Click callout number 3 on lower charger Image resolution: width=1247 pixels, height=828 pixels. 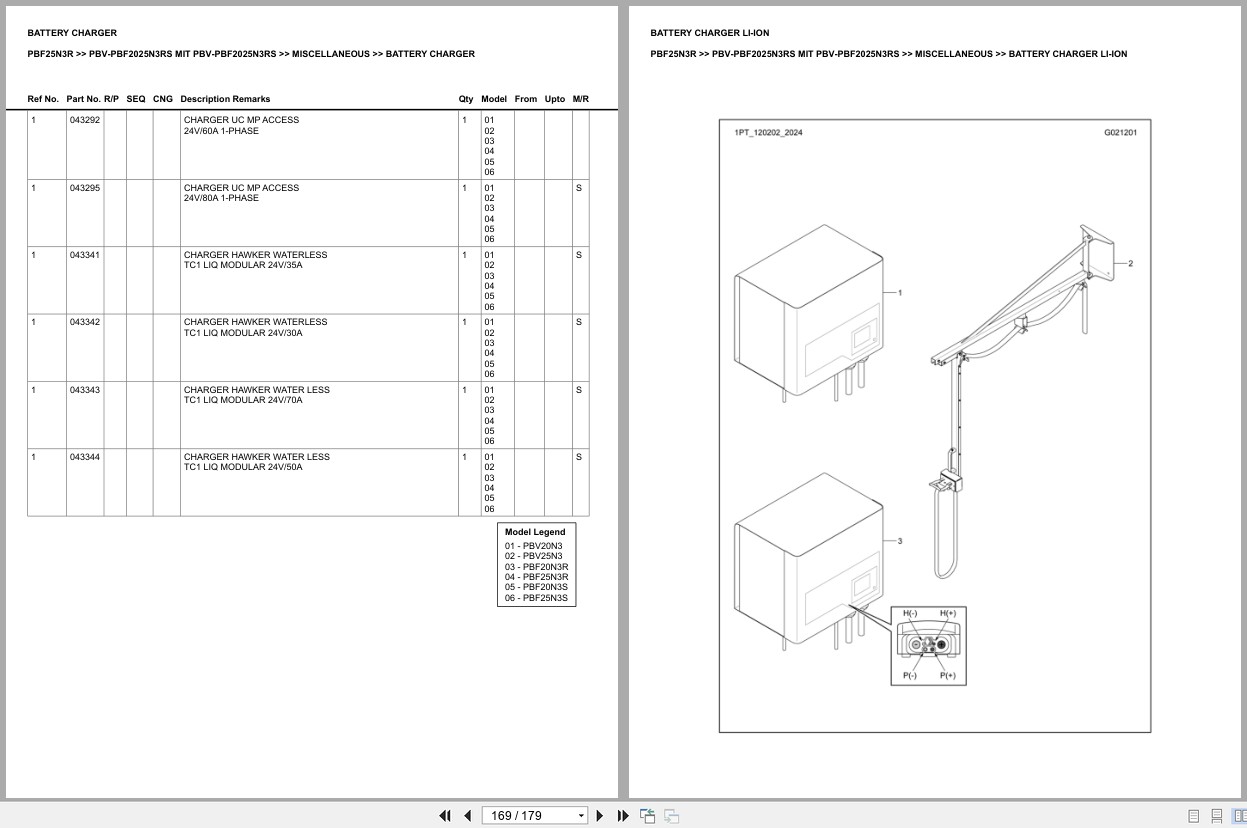[900, 541]
